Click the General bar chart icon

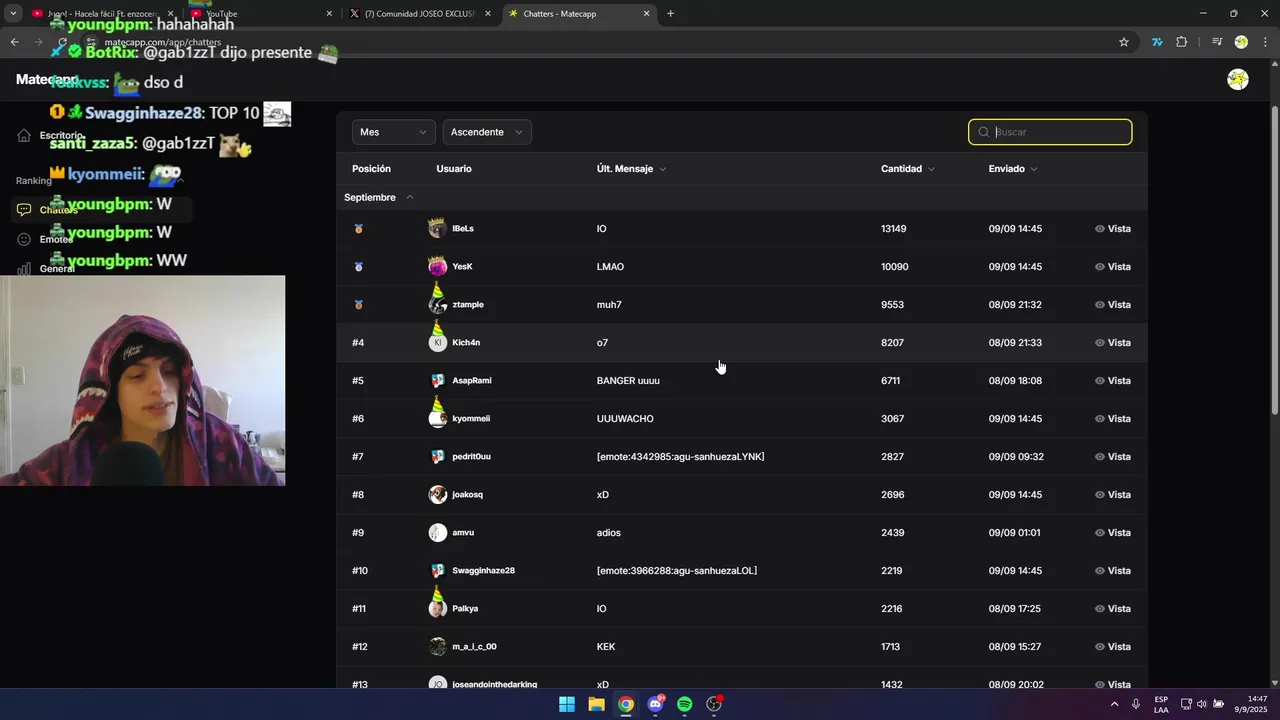tap(24, 269)
